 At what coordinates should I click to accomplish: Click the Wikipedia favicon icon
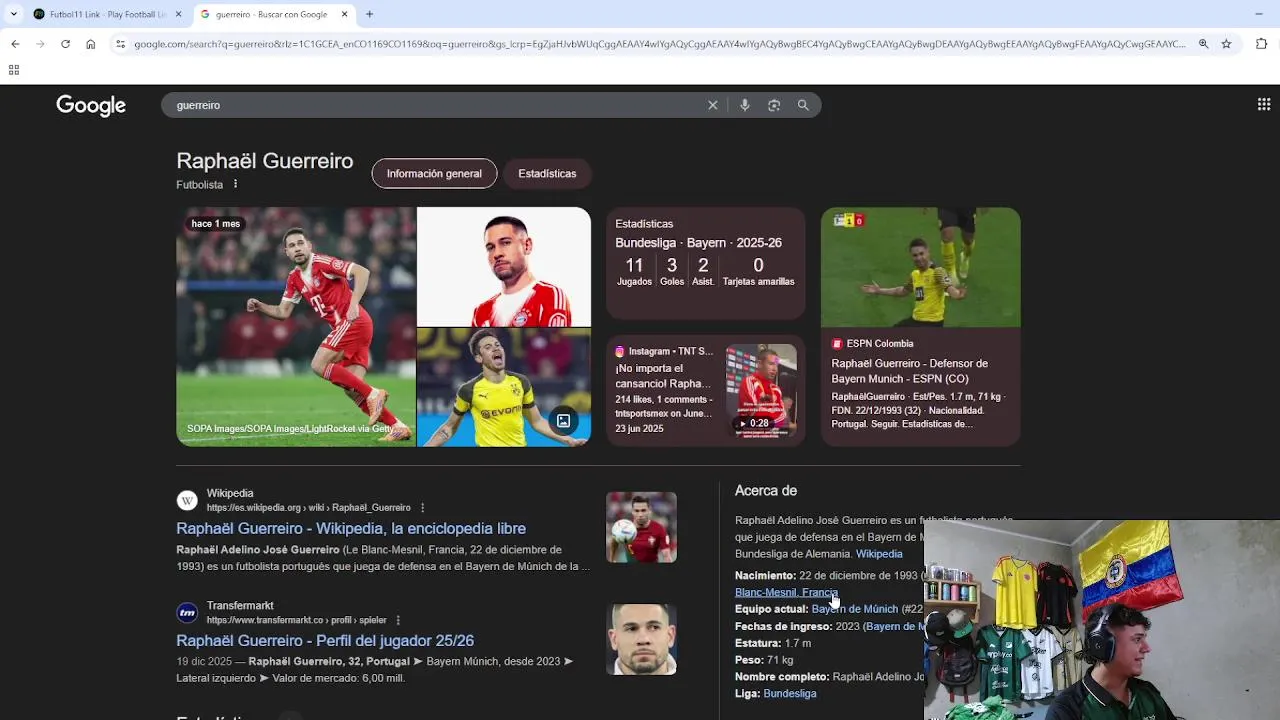(x=187, y=500)
